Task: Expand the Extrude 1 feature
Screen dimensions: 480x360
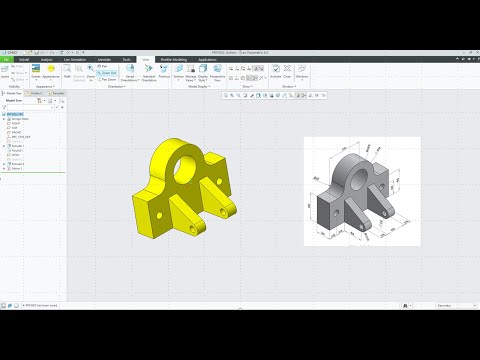Action: 4,146
